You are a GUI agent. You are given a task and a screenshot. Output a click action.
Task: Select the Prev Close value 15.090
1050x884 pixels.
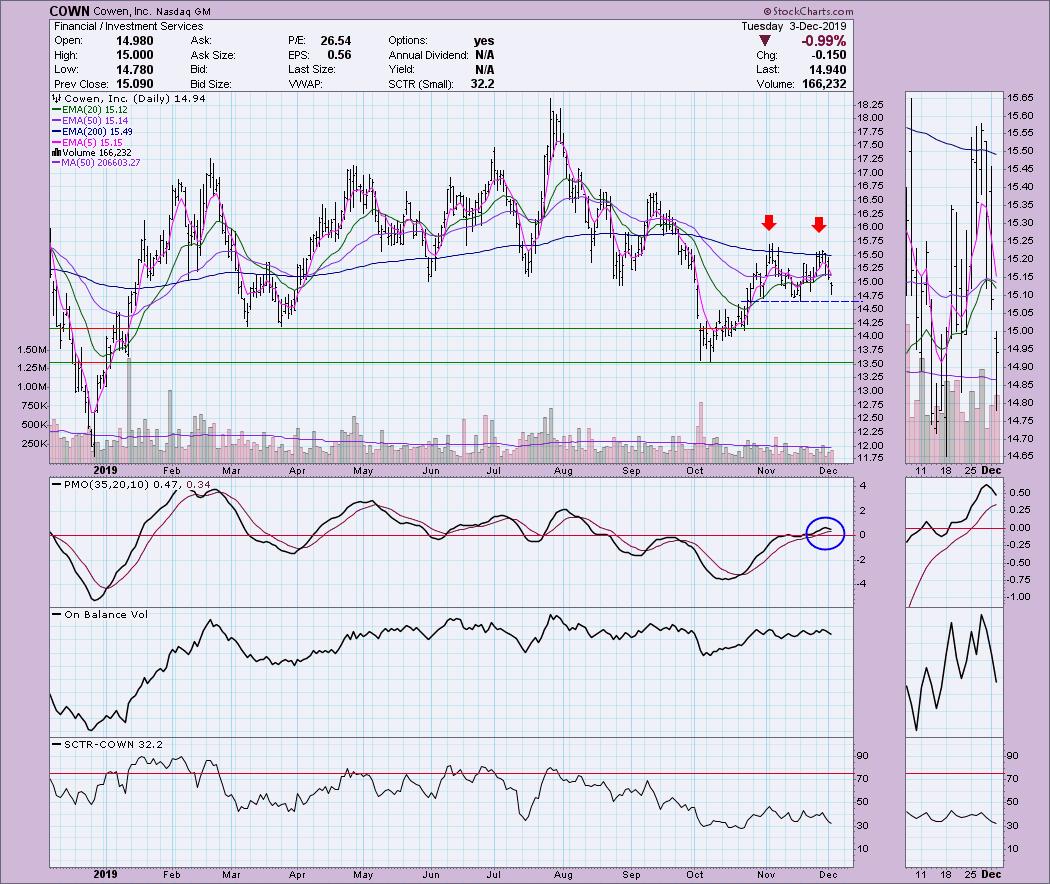(x=135, y=84)
